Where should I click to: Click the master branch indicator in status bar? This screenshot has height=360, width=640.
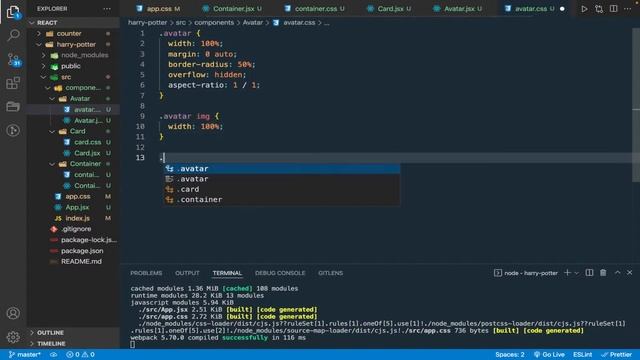(x=24, y=355)
